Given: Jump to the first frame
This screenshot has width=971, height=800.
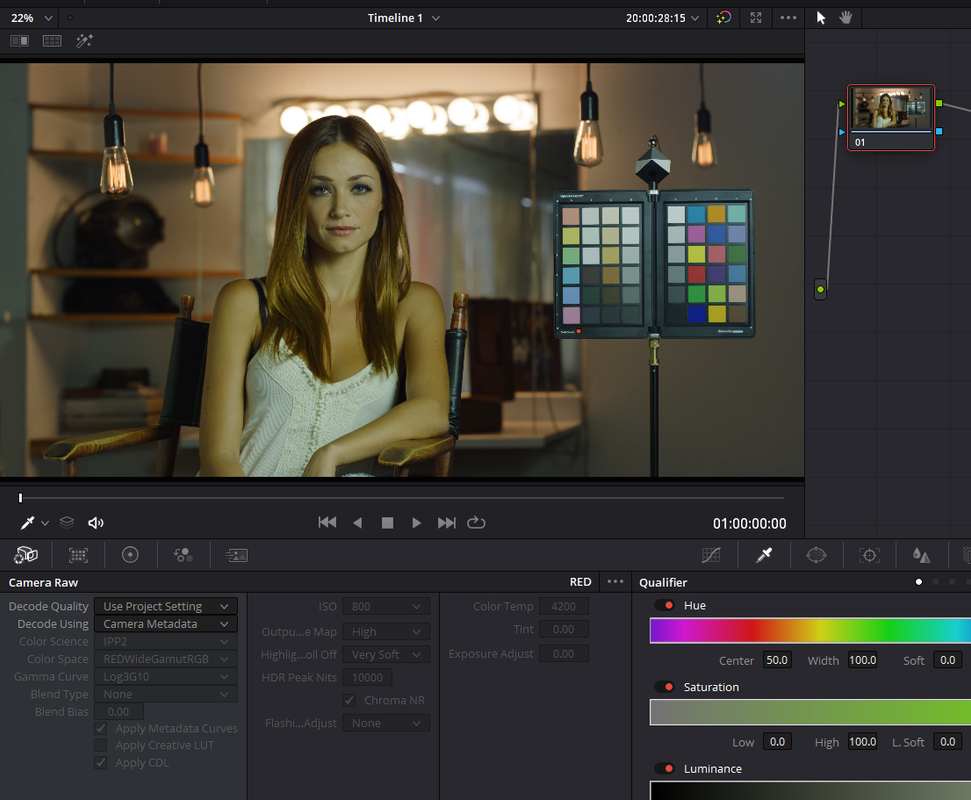Looking at the screenshot, I should coord(328,523).
